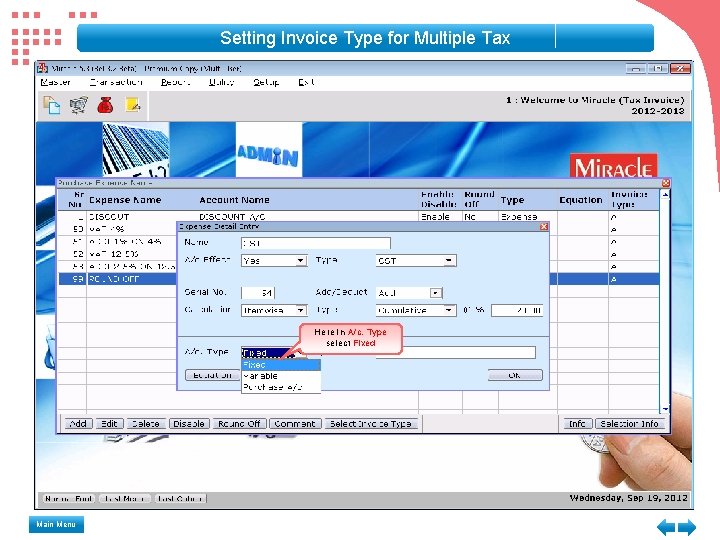Viewport: 720px width, 540px height.
Task: Click the Serial No. input field
Action: (258, 293)
